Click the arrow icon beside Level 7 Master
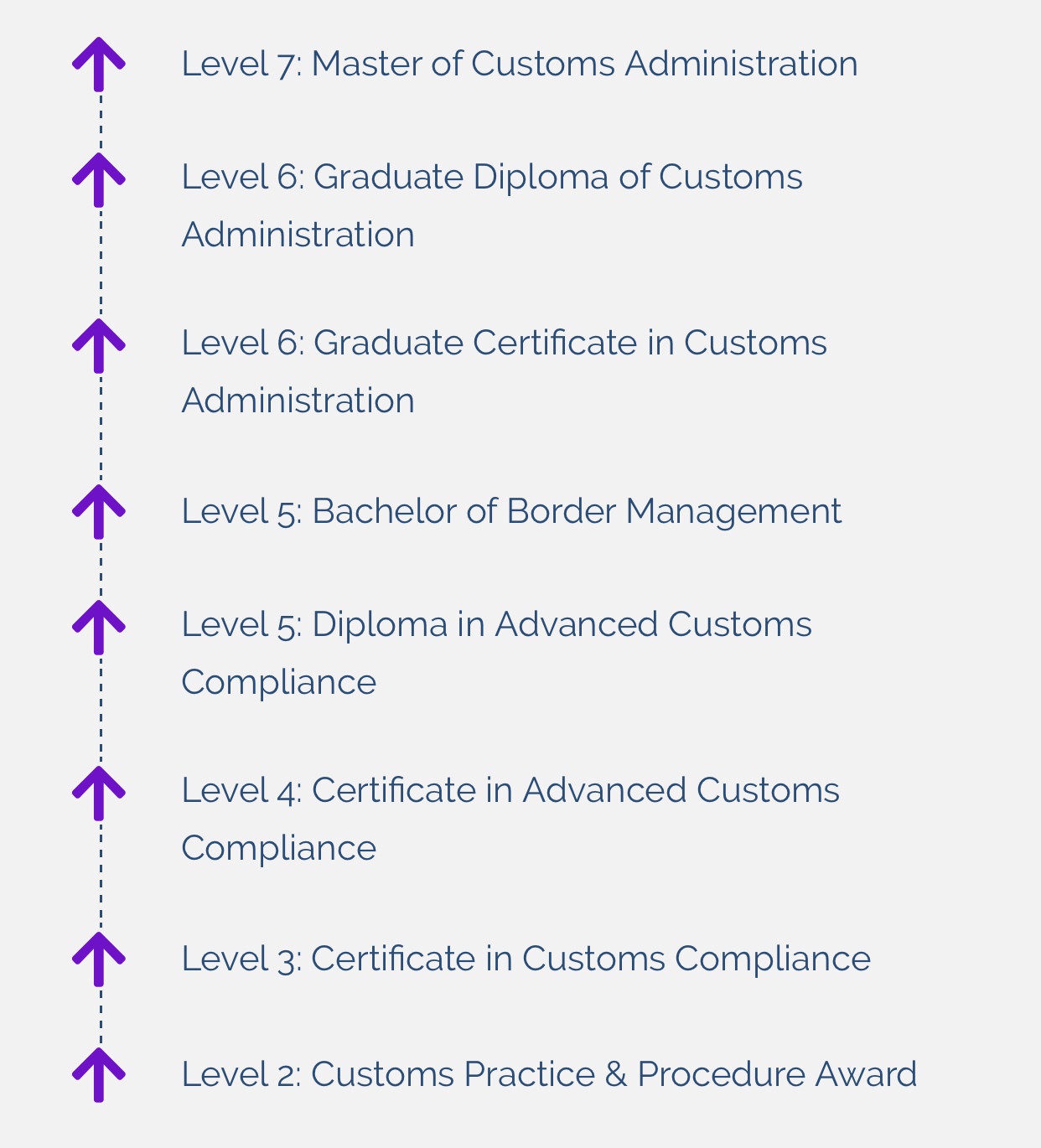The width and height of the screenshot is (1041, 1148). (x=99, y=64)
